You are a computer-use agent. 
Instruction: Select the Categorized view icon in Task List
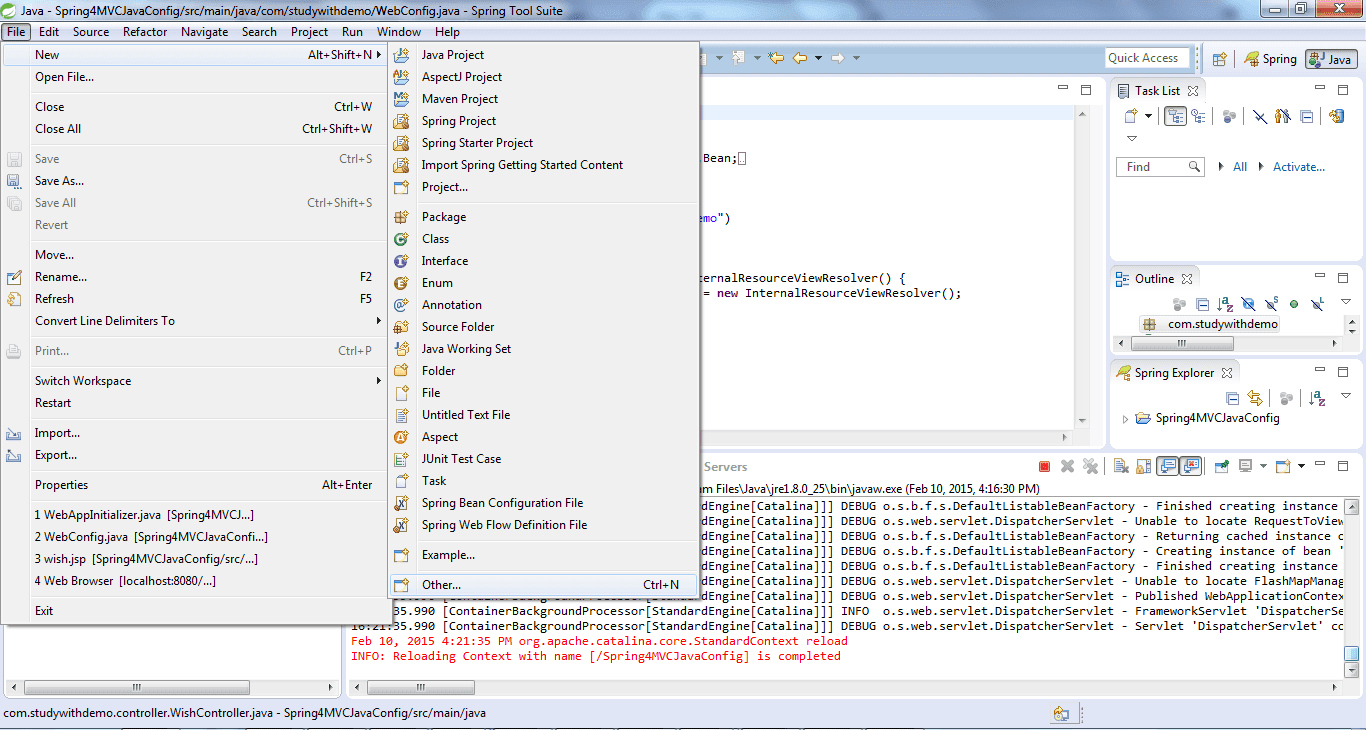(x=1175, y=116)
